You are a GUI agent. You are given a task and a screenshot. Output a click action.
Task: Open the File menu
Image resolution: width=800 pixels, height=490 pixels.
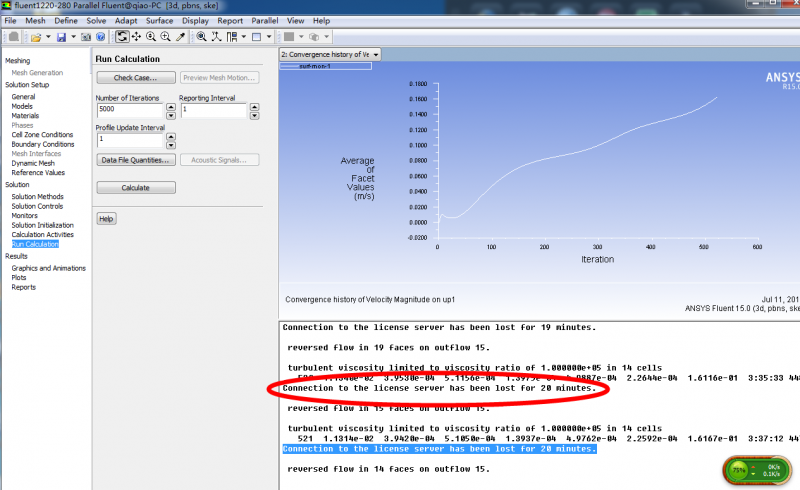coord(10,21)
